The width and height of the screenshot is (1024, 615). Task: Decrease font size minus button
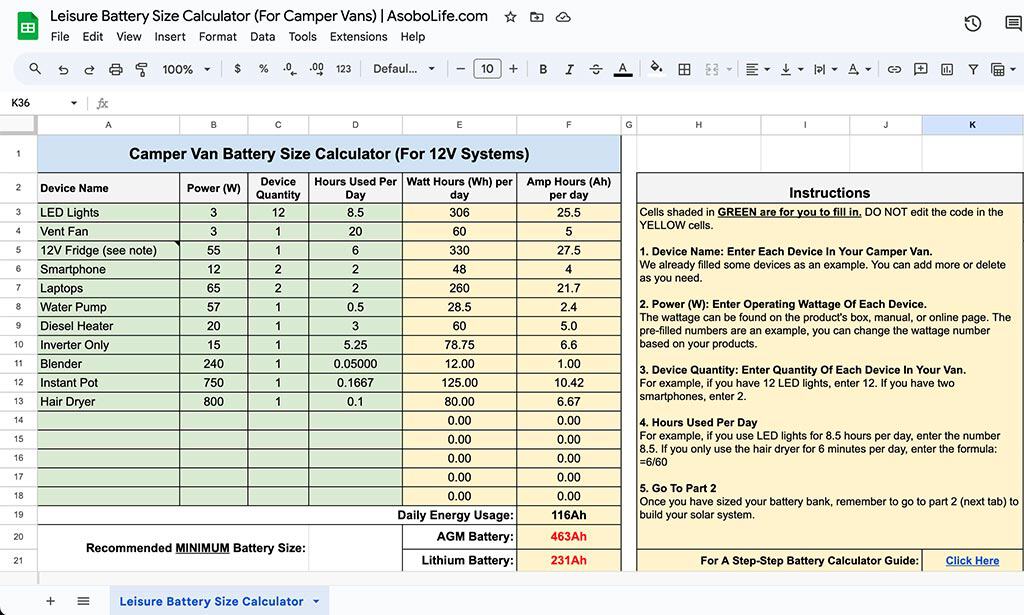coord(460,69)
